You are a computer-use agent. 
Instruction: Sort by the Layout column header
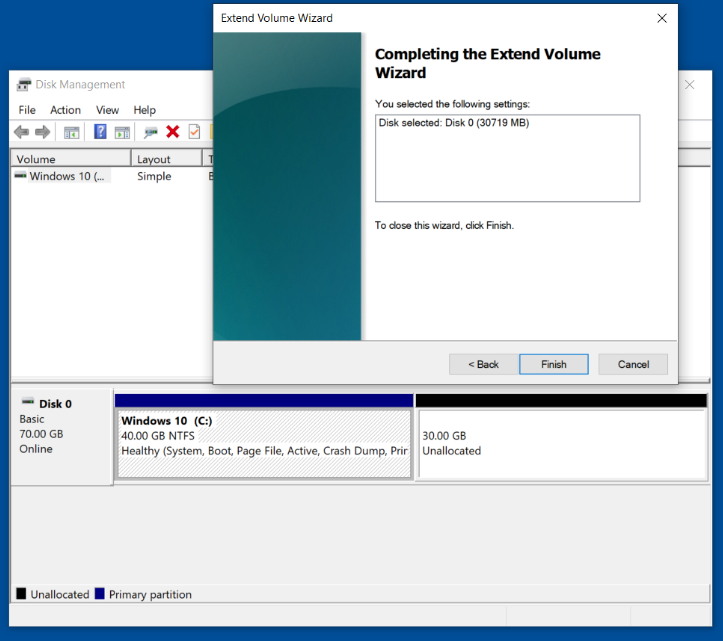[x=165, y=159]
